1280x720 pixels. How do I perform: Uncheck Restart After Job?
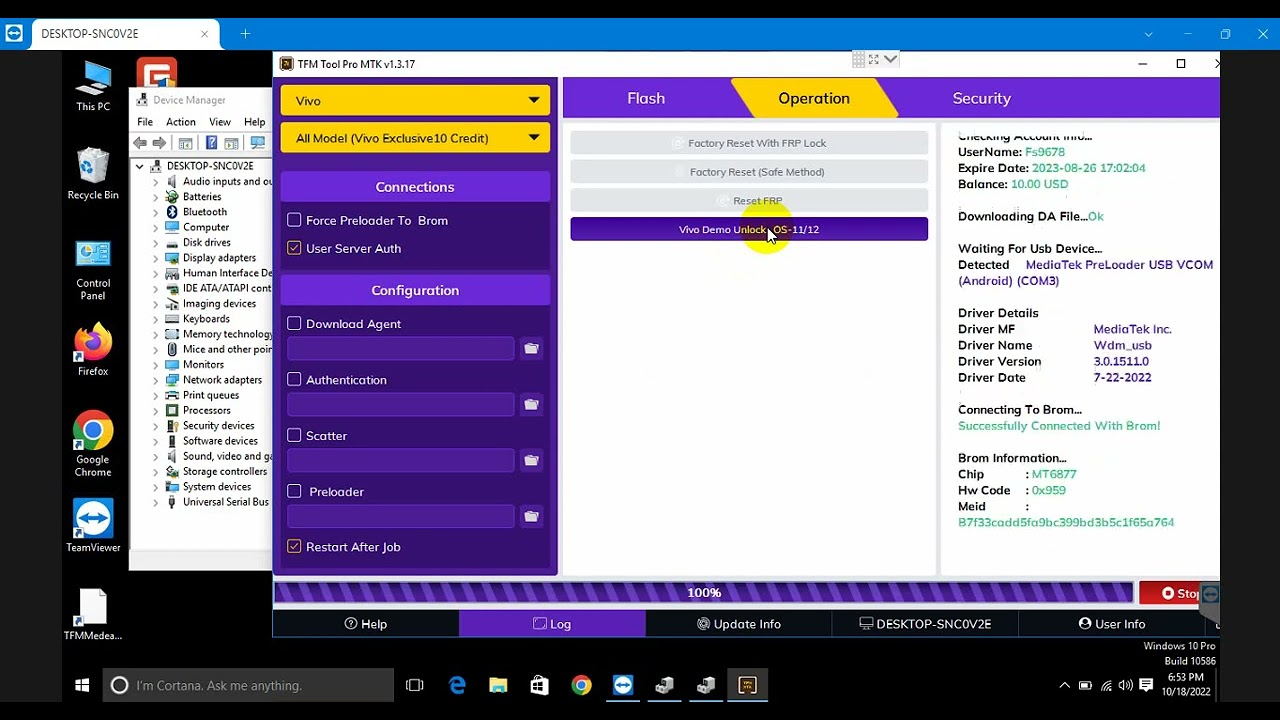pyautogui.click(x=294, y=546)
